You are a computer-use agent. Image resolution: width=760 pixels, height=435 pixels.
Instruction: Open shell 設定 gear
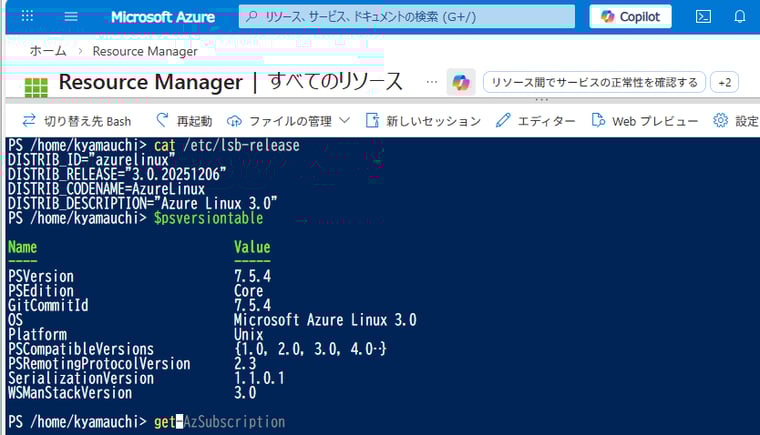[736, 121]
